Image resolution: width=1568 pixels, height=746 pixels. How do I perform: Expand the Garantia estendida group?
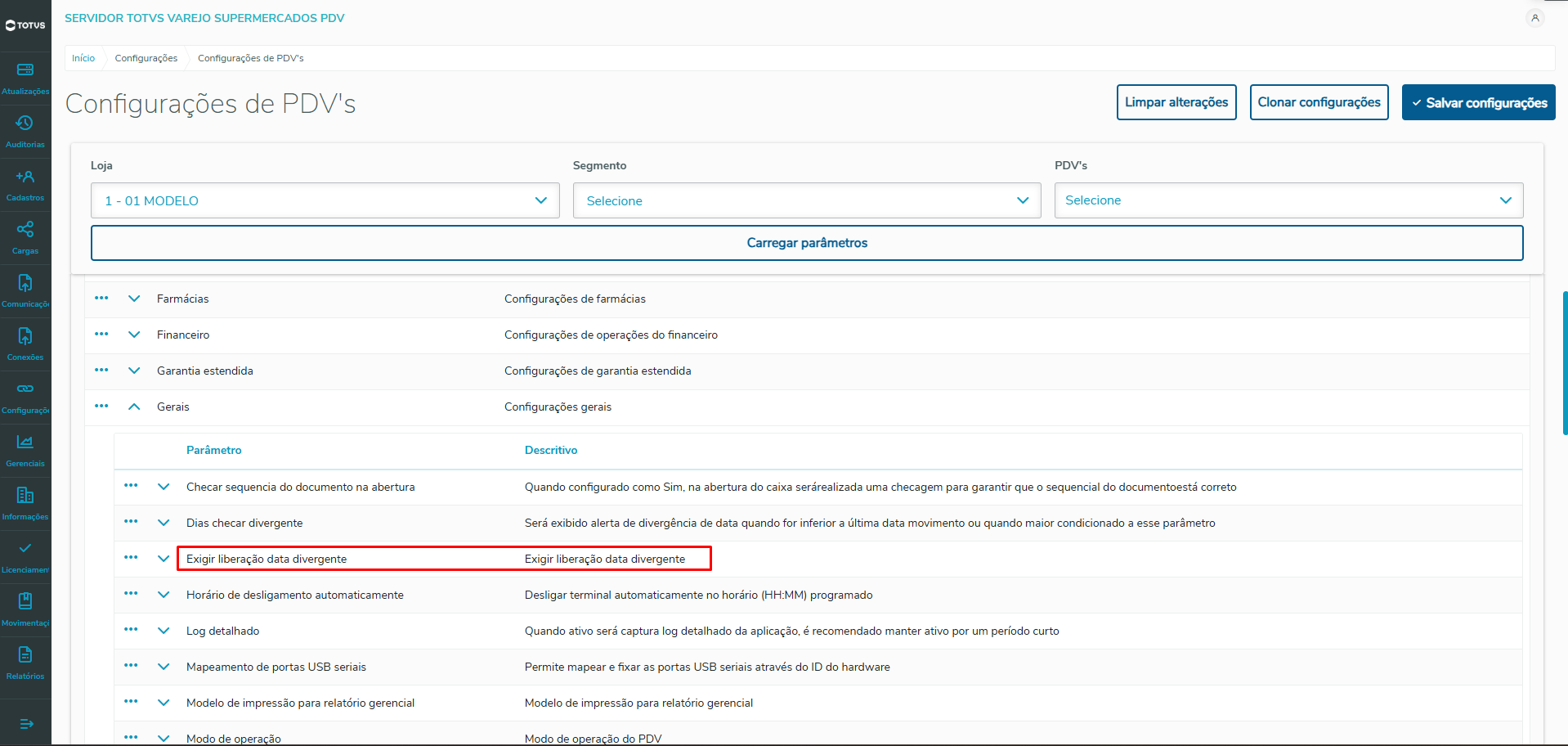[x=134, y=371]
